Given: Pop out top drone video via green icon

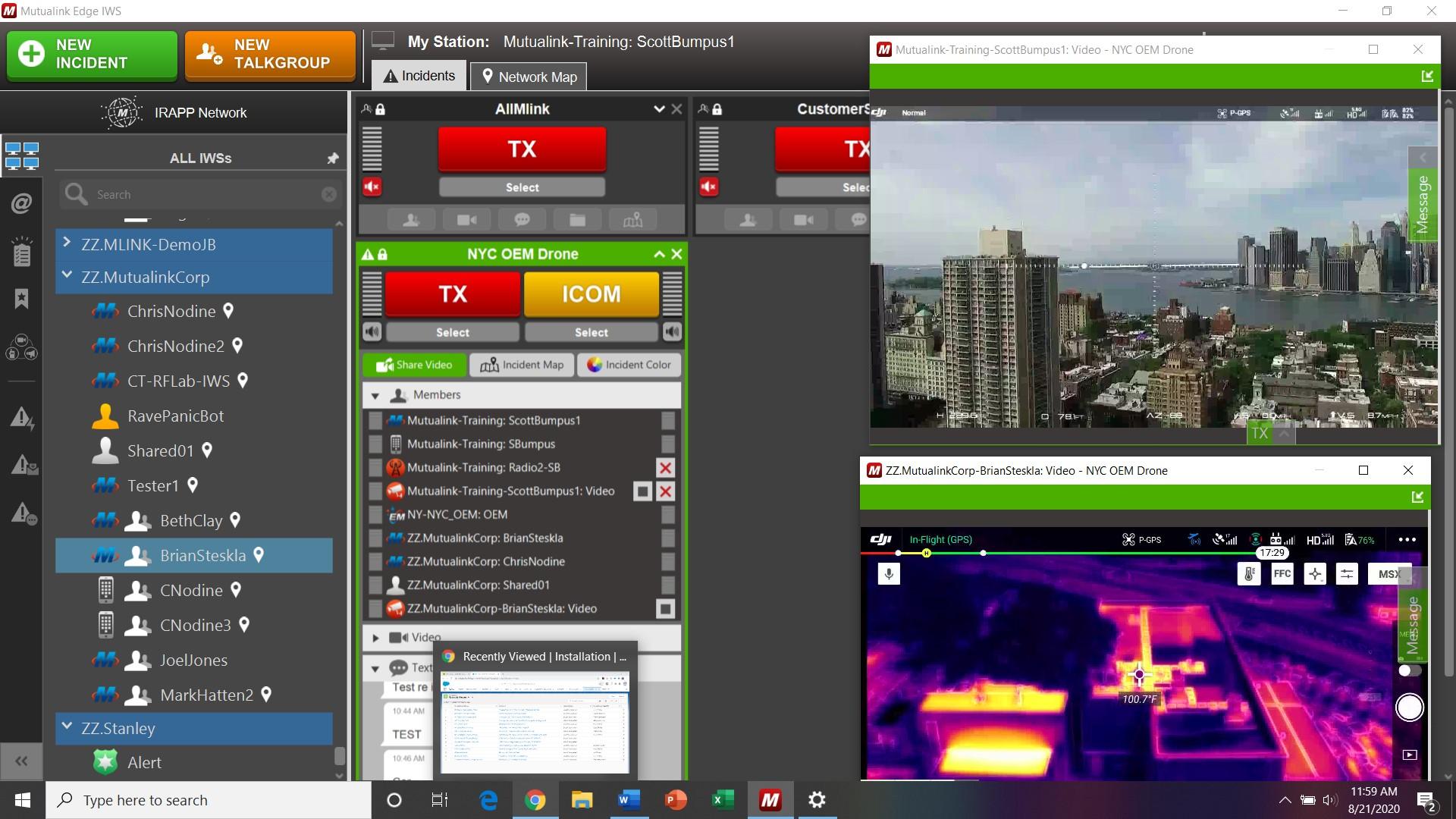Looking at the screenshot, I should pos(1427,76).
